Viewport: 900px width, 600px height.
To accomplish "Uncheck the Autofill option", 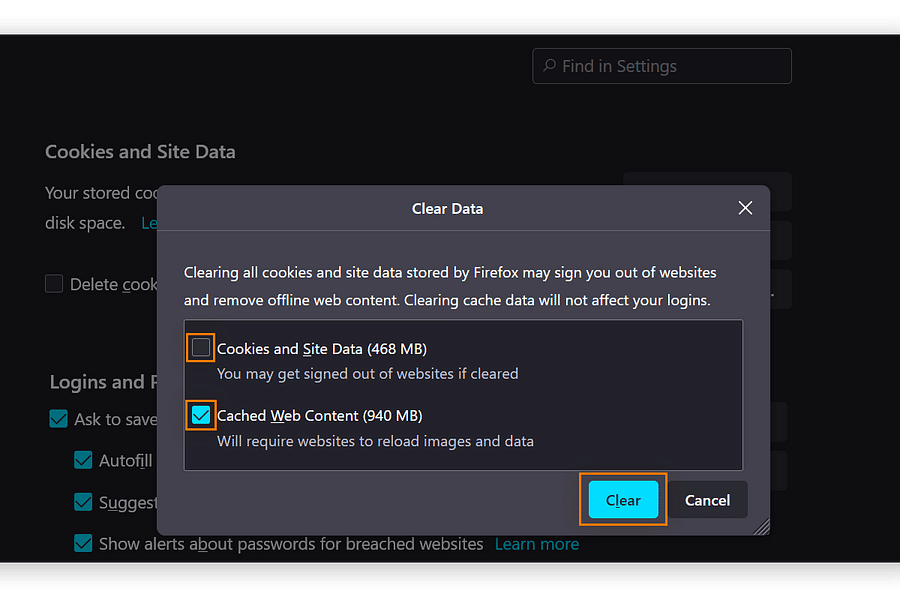I will (82, 461).
